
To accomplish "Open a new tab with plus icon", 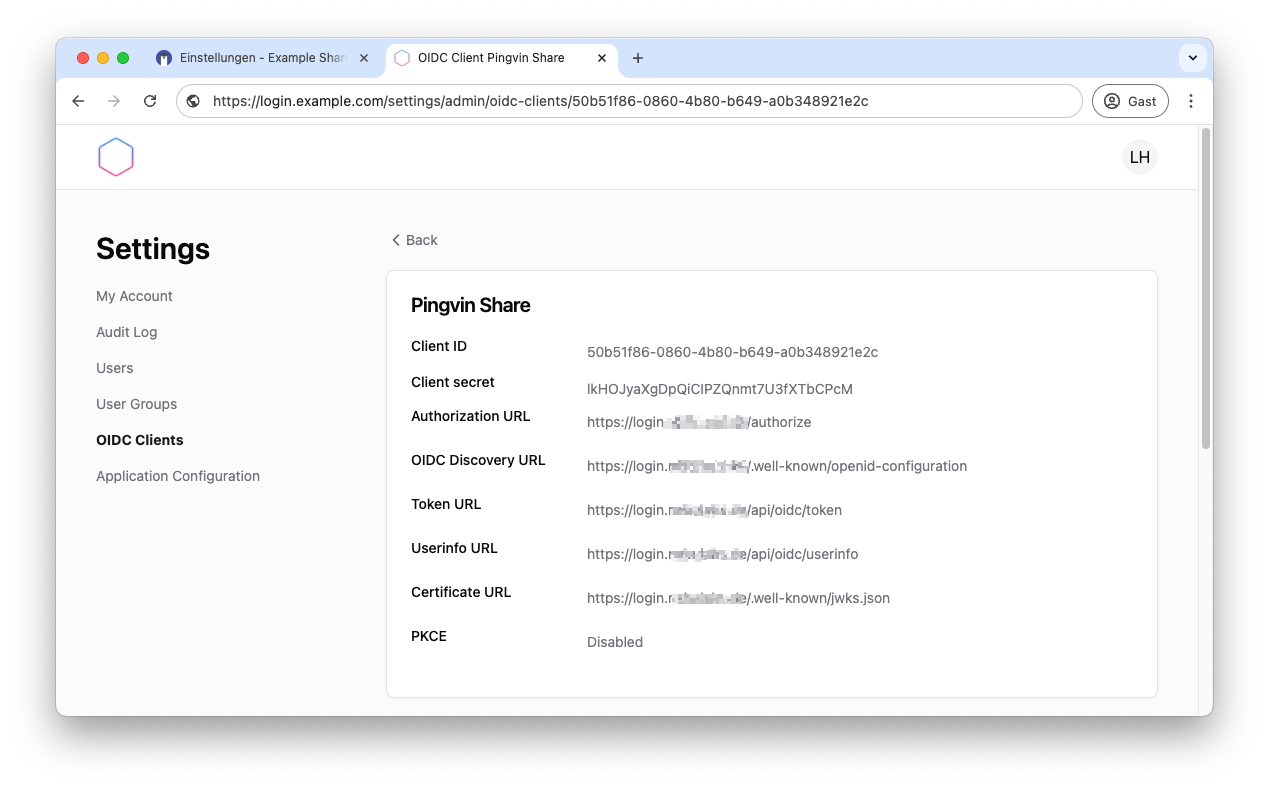I will coord(638,58).
